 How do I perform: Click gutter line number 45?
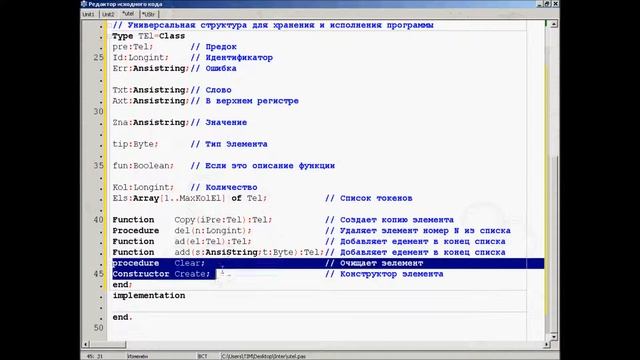point(98,274)
